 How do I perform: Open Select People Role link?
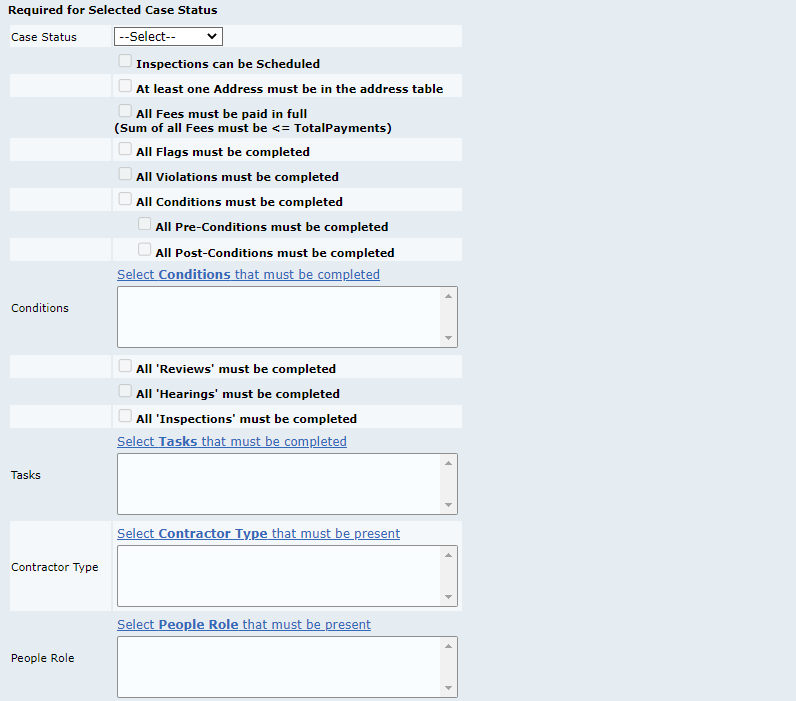click(244, 624)
